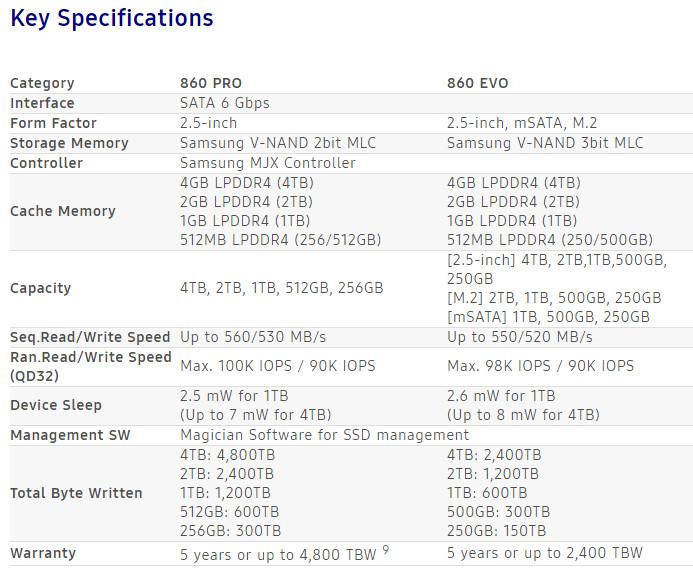Select the 860 PRO column header
Viewport: 693px width, 580px height.
pyautogui.click(x=211, y=83)
